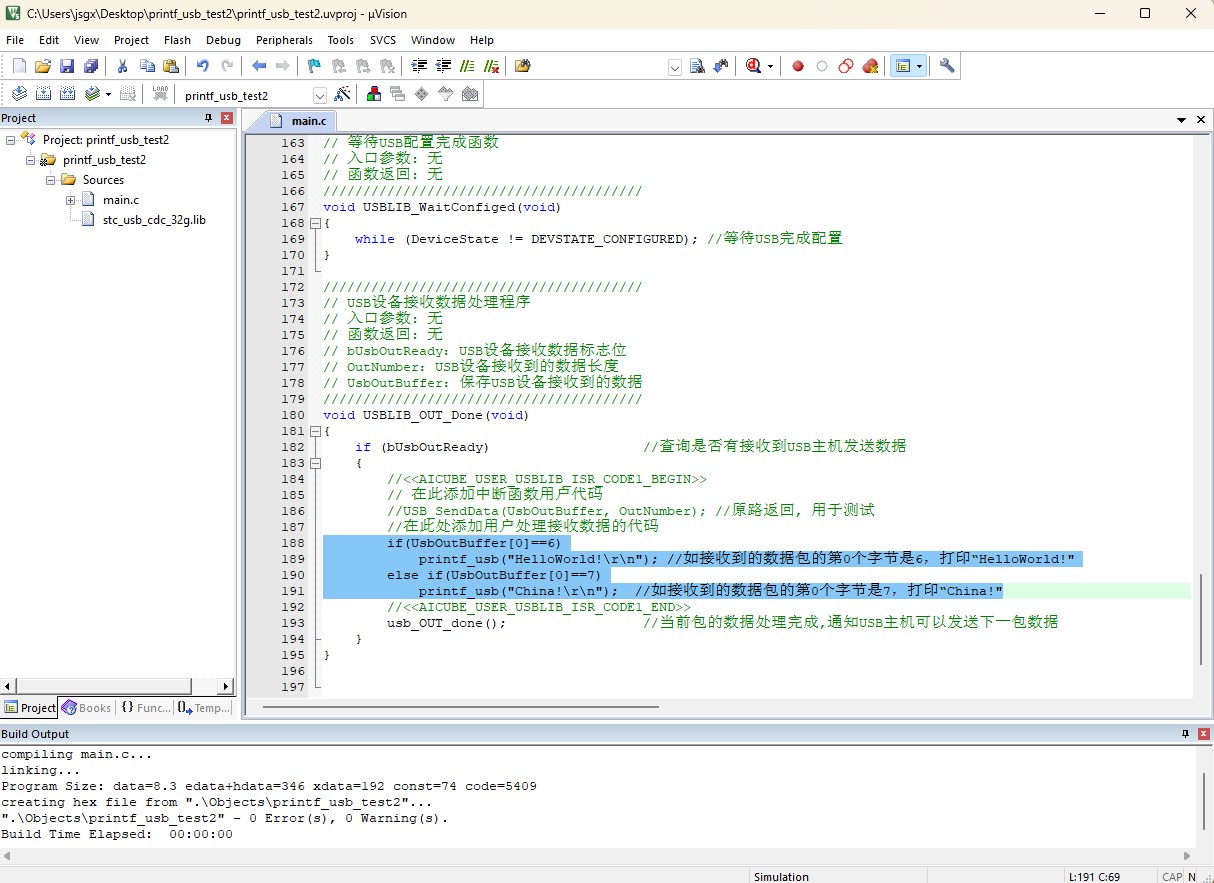The width and height of the screenshot is (1214, 883).
Task: Unindent the selected text lines
Action: click(443, 66)
